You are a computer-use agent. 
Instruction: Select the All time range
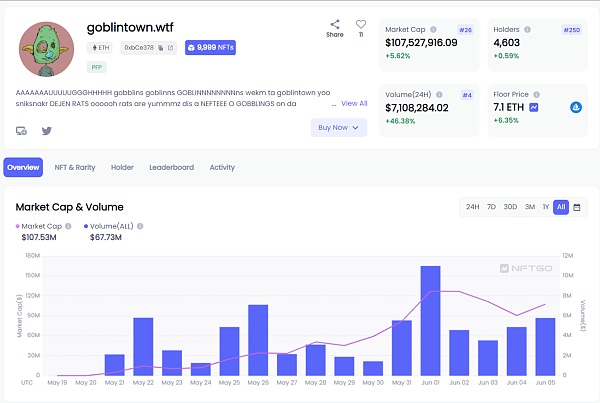pos(561,207)
